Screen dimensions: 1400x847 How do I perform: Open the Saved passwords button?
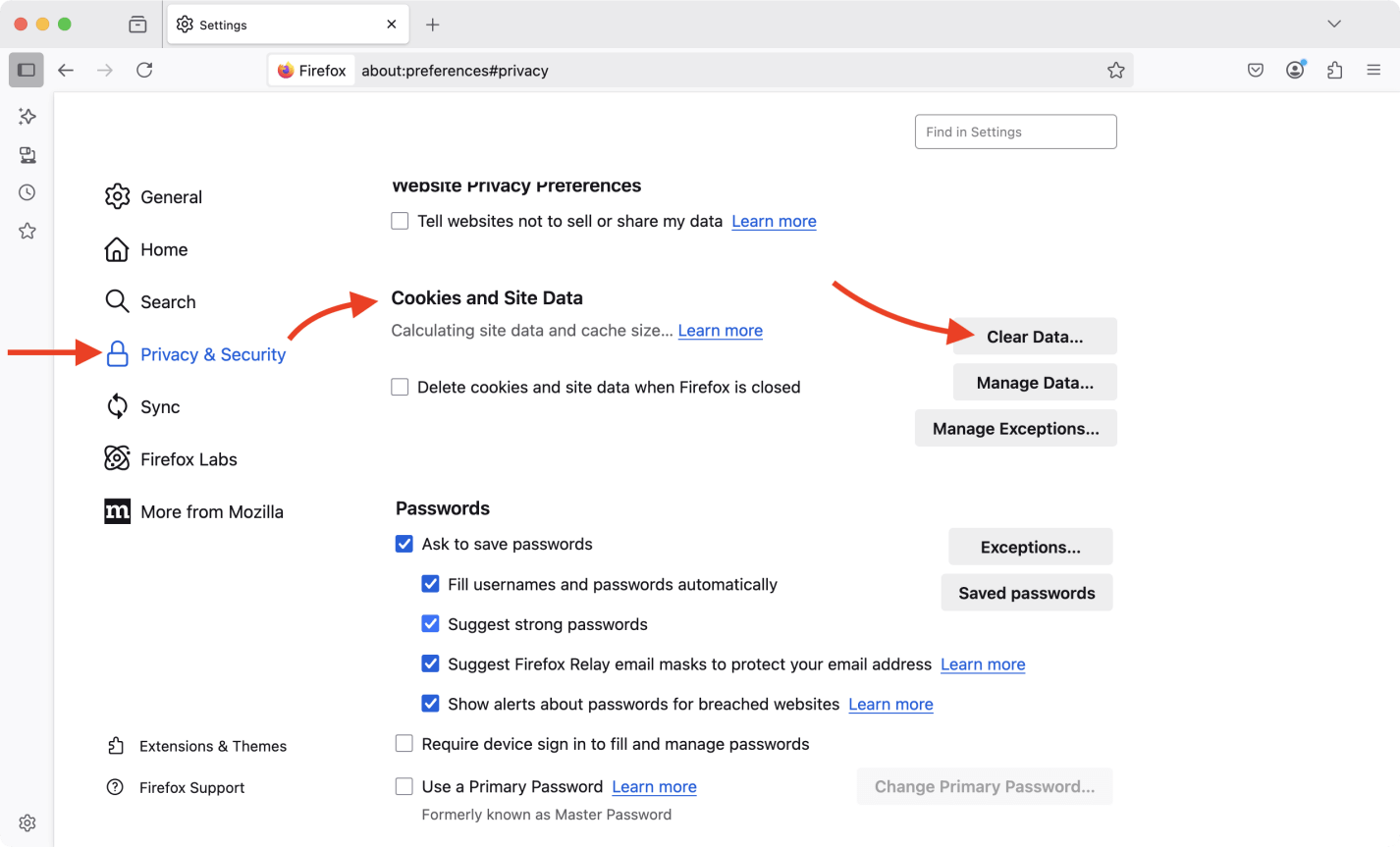1026,593
